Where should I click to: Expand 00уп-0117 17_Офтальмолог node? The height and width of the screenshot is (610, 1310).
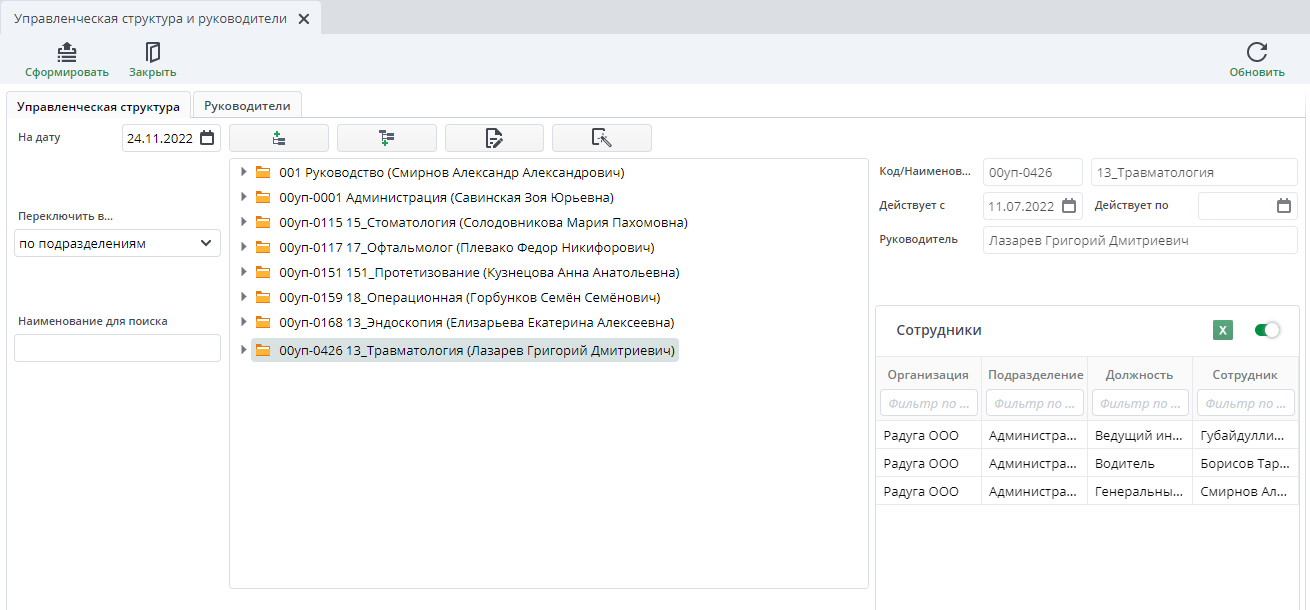(243, 247)
